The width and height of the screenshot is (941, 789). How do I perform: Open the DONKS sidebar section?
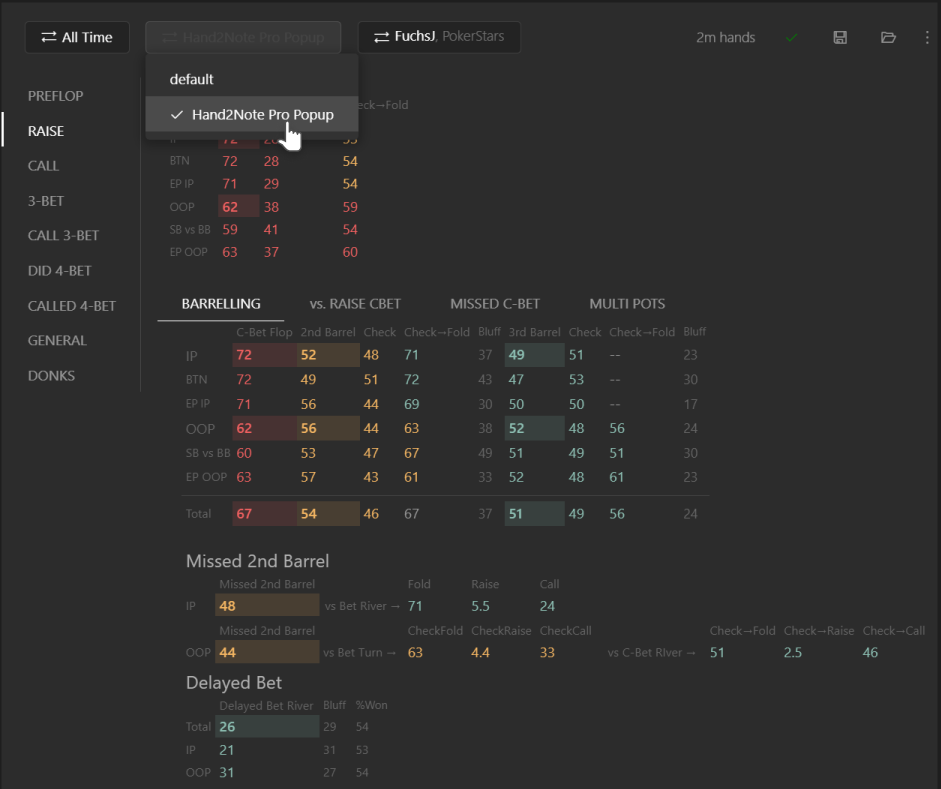tap(52, 376)
